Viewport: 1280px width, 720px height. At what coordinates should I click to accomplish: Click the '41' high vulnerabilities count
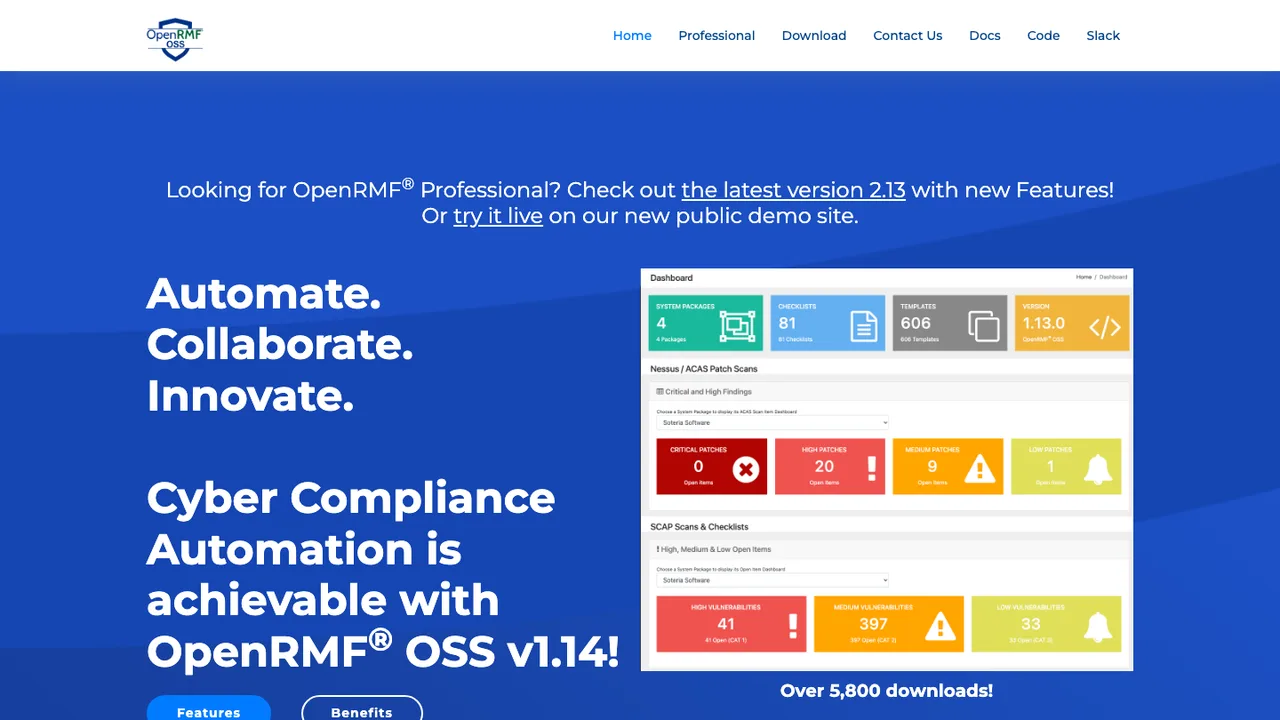(x=726, y=624)
